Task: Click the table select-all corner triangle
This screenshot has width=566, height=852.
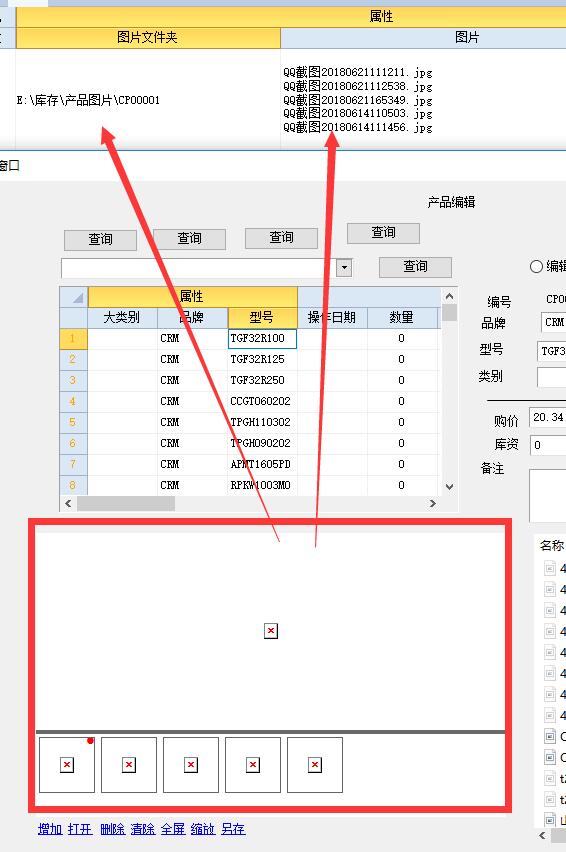Action: click(73, 297)
